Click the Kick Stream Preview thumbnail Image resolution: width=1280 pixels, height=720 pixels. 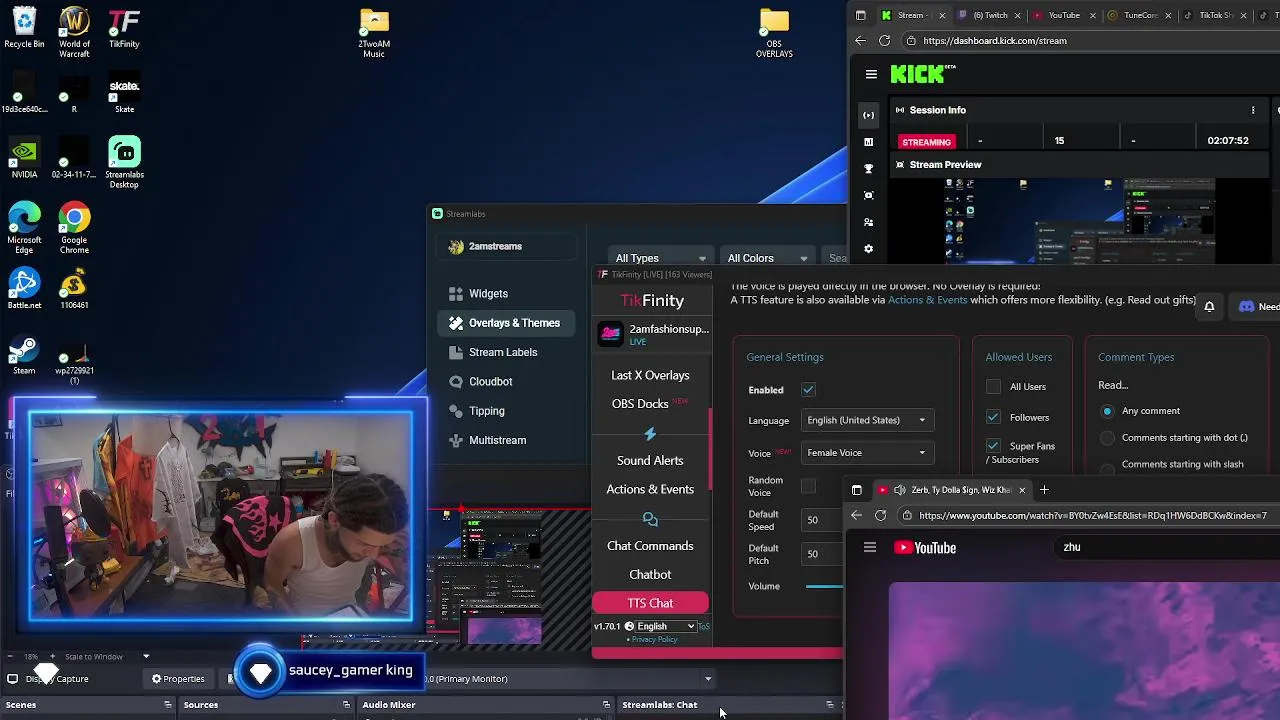tap(1080, 220)
